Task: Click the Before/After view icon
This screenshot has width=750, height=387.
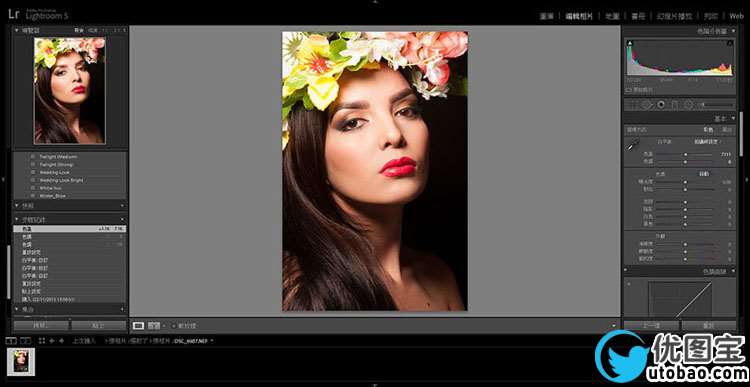Action: (x=154, y=325)
